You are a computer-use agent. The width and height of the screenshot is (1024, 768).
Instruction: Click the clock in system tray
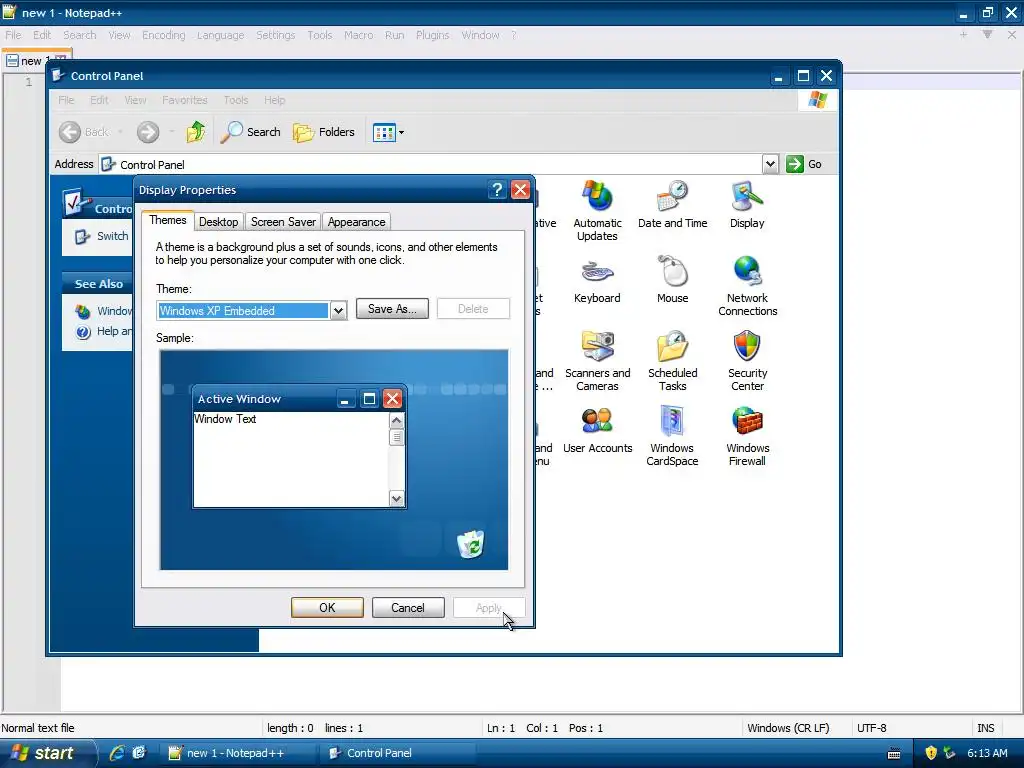pyautogui.click(x=987, y=753)
